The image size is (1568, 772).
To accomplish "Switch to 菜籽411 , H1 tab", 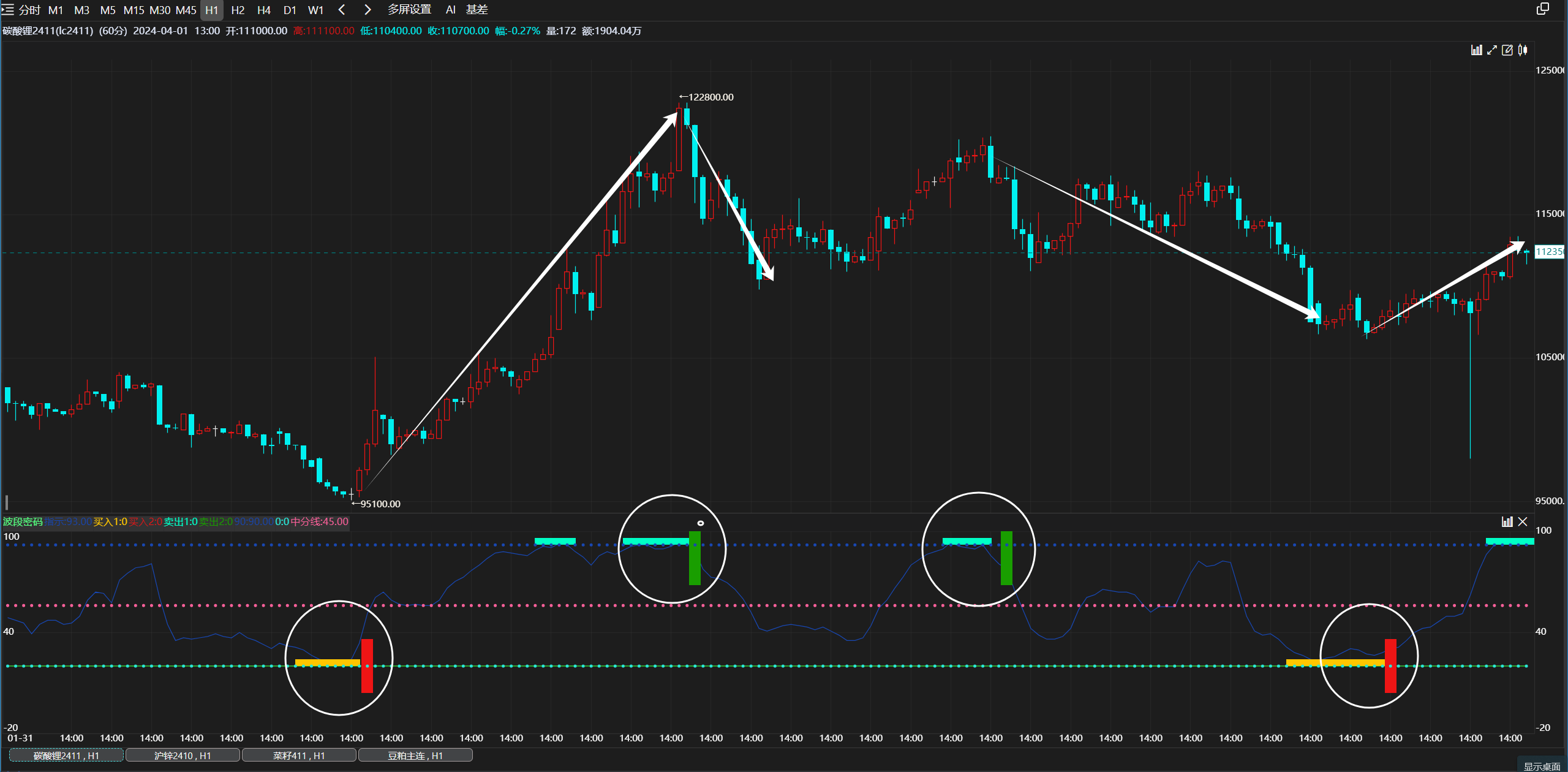I will coord(299,755).
